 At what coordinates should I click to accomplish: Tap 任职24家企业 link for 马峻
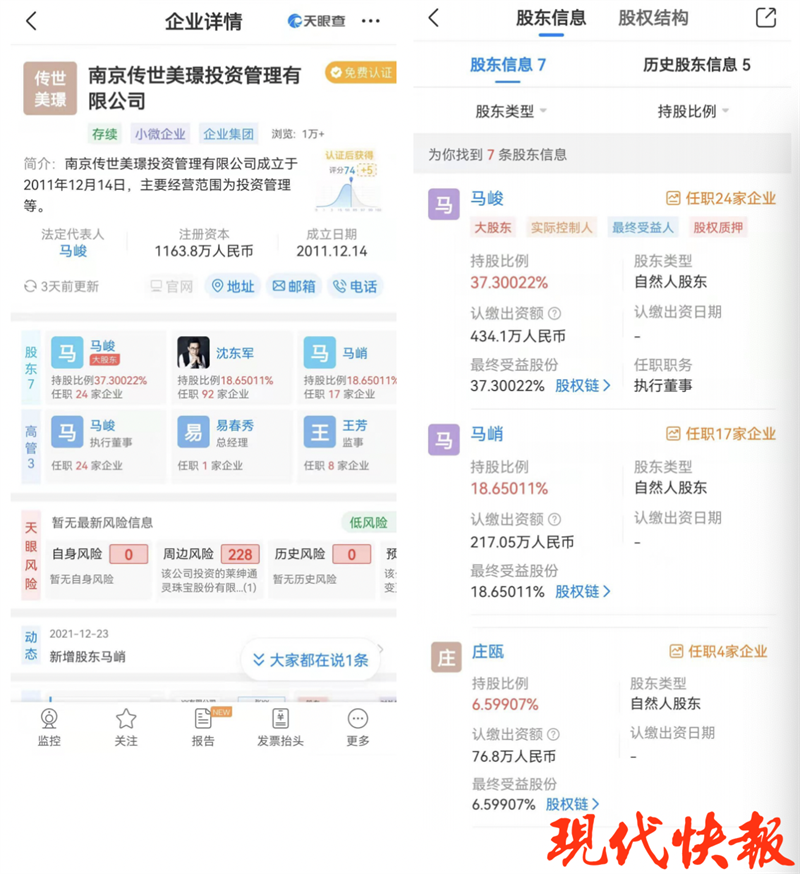(x=721, y=198)
